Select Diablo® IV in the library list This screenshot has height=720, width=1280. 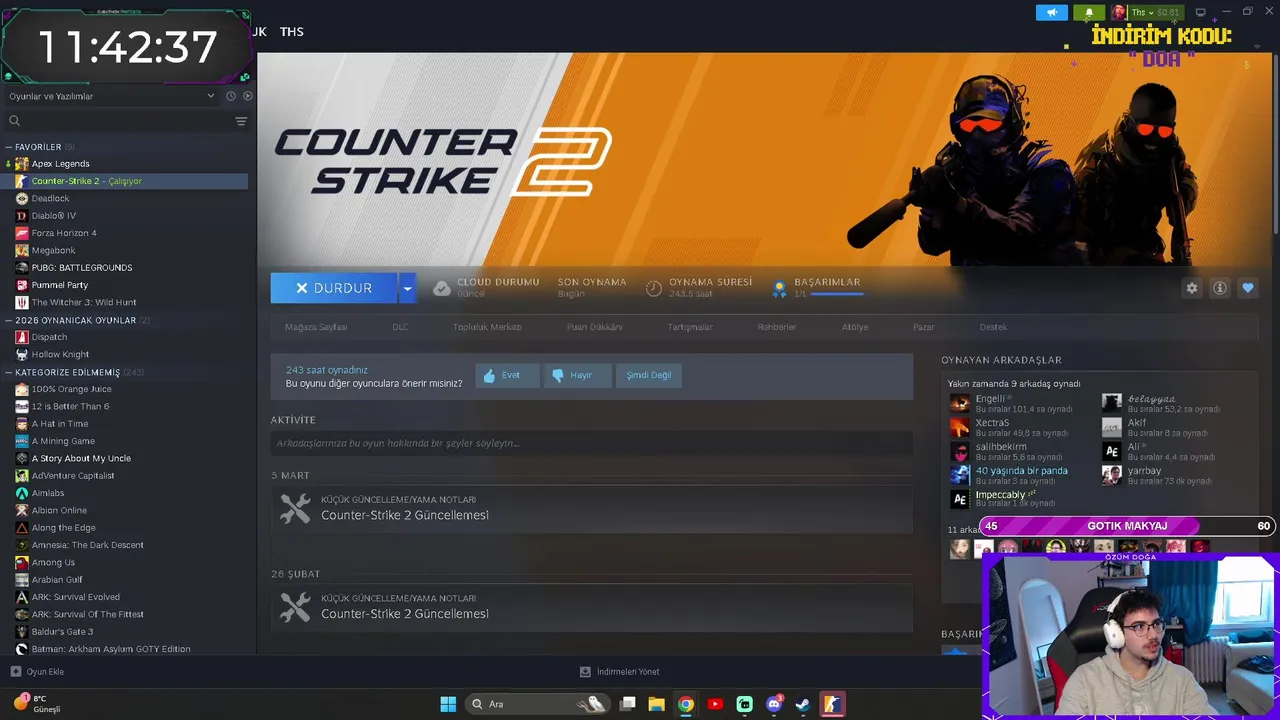click(x=53, y=216)
